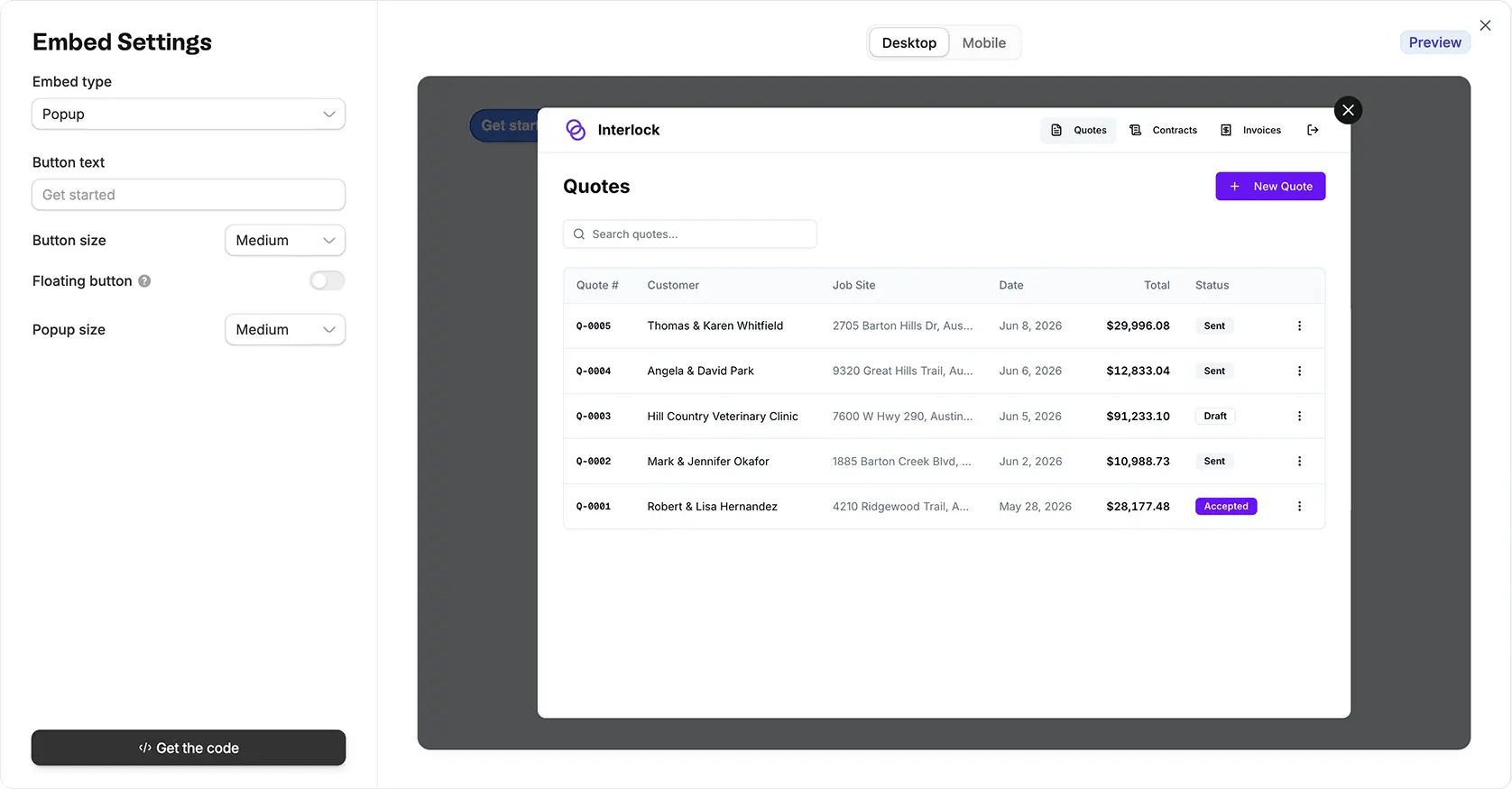Go to the Invoices nav item

pyautogui.click(x=1251, y=130)
